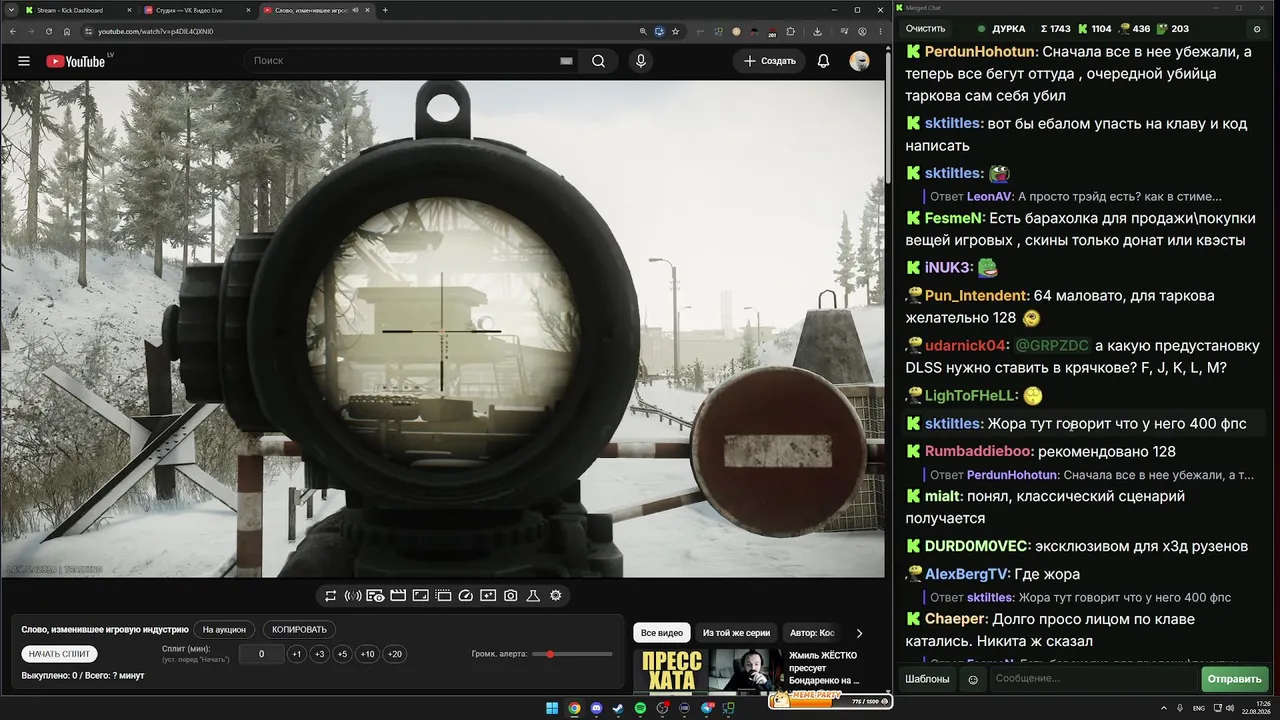Open the YouTube hamburger menu
The width and height of the screenshot is (1280, 720).
[24, 61]
